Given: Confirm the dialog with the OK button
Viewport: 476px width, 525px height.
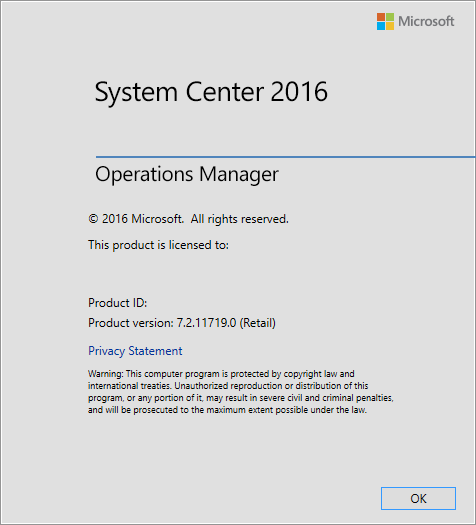Looking at the screenshot, I should point(418,499).
